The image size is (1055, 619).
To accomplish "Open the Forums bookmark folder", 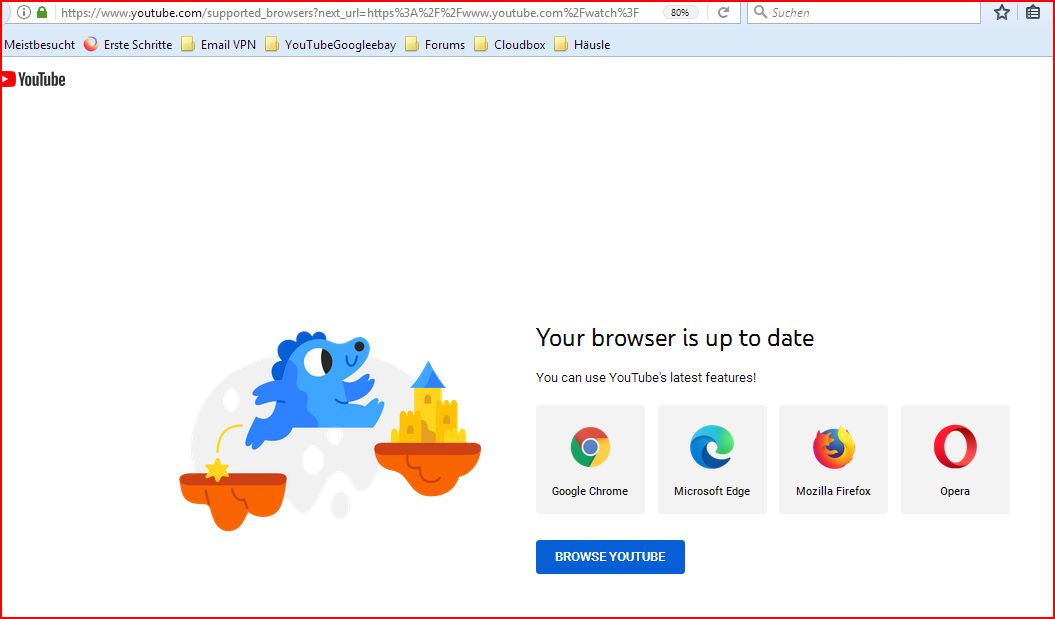I will coord(435,44).
